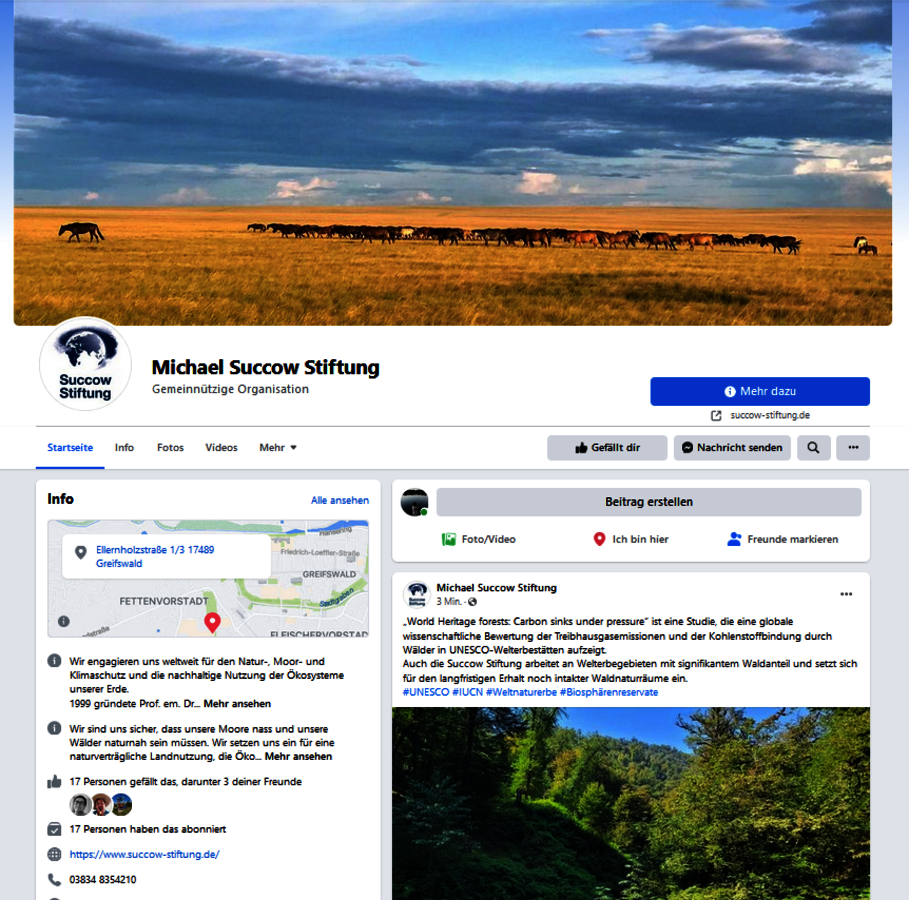The image size is (909, 900).
Task: Select the Ich bin hier check-in option
Action: [x=631, y=539]
